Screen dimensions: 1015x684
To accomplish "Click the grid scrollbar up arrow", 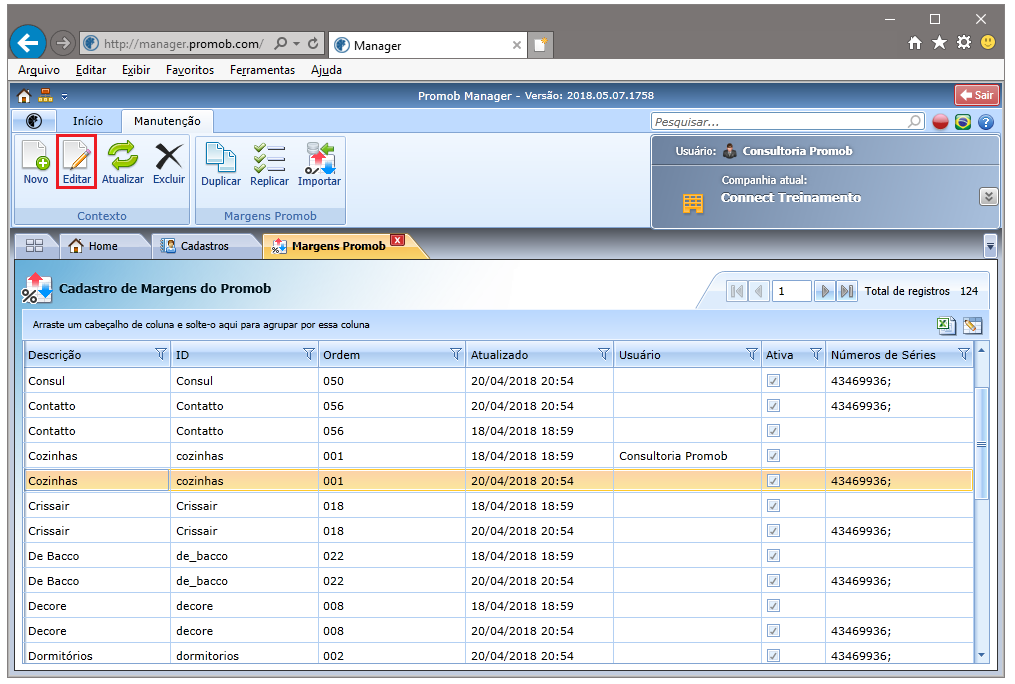I will point(981,350).
